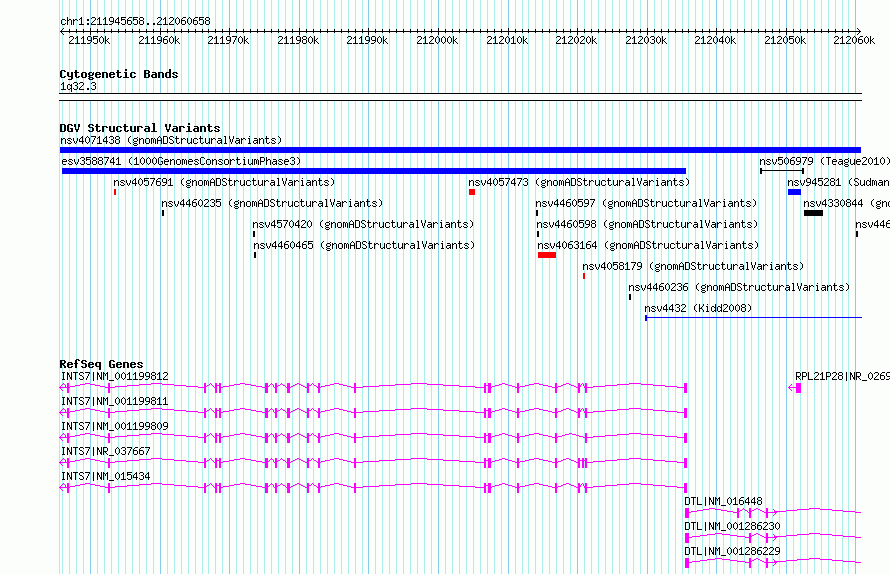Click the nsv4057473 variant label
The height and width of the screenshot is (574, 890).
point(580,182)
